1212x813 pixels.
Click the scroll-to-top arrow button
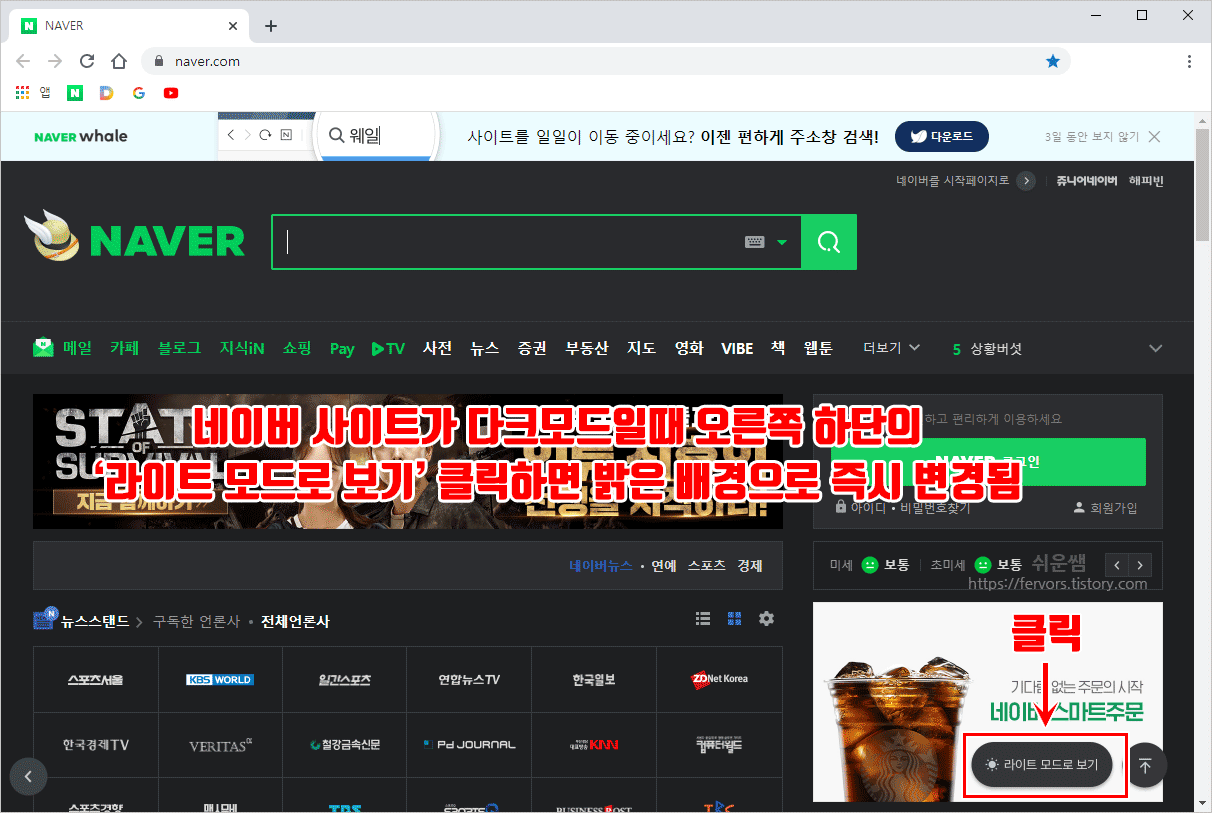(1146, 765)
